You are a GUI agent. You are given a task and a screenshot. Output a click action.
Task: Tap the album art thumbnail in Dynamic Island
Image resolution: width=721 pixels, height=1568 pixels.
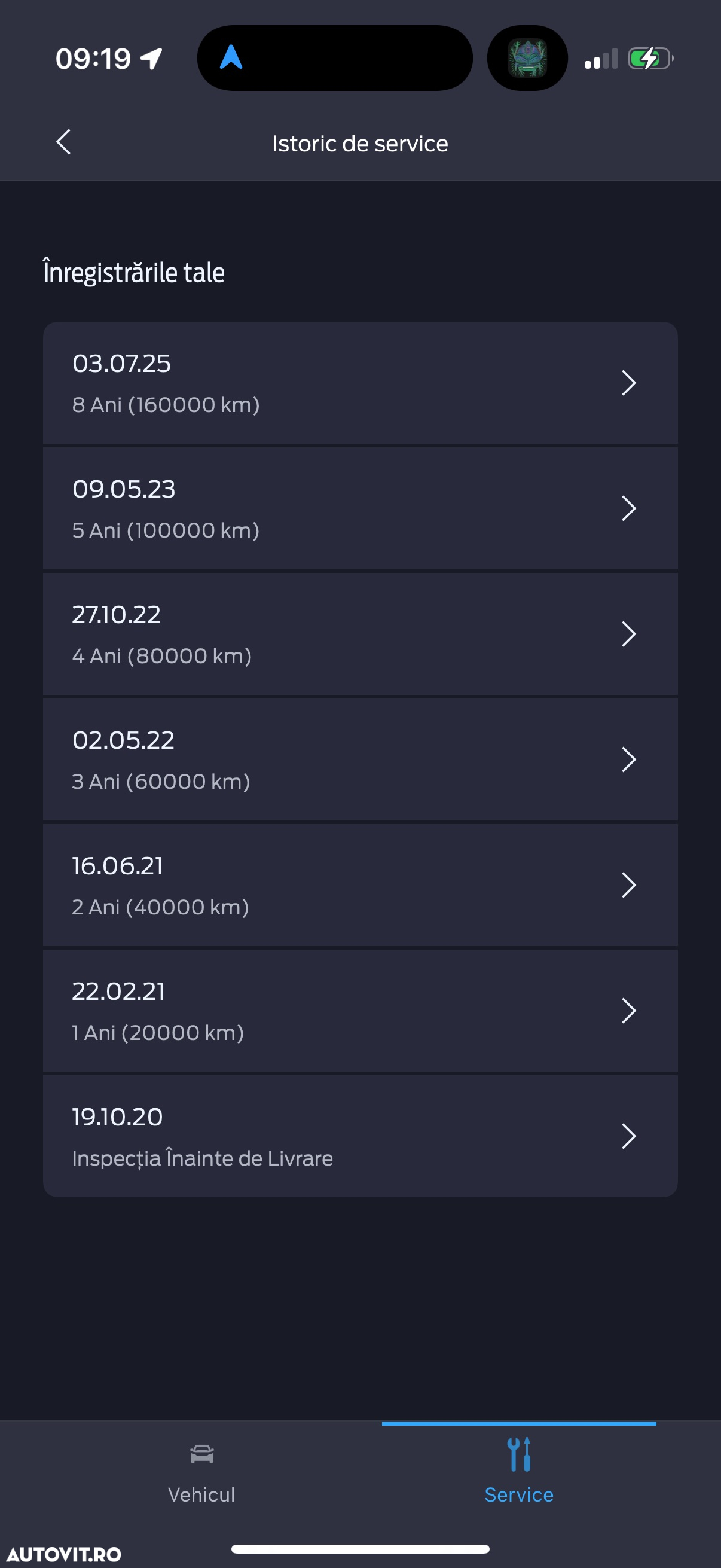pos(527,58)
